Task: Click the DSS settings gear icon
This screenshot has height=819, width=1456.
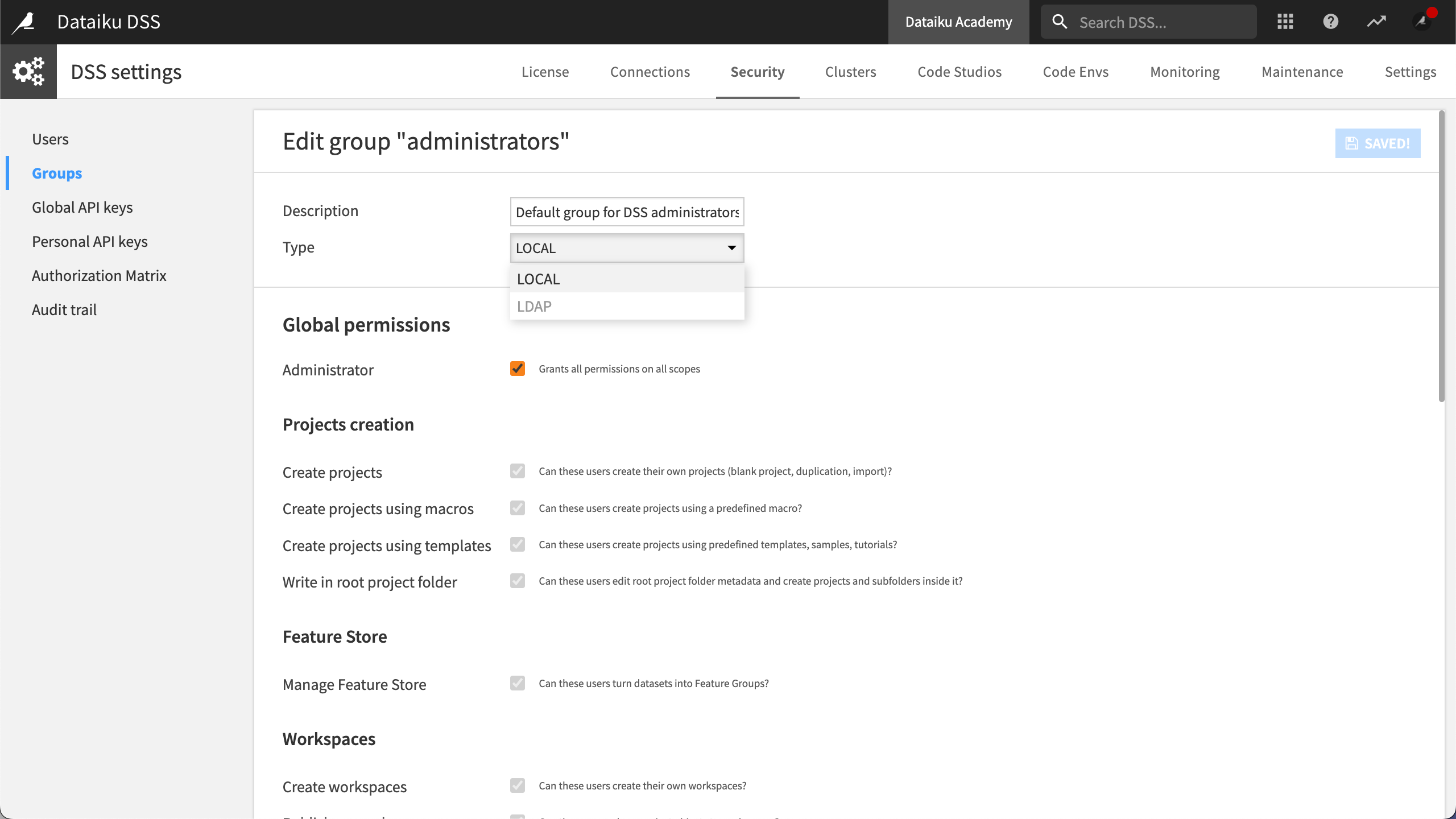Action: 28,71
